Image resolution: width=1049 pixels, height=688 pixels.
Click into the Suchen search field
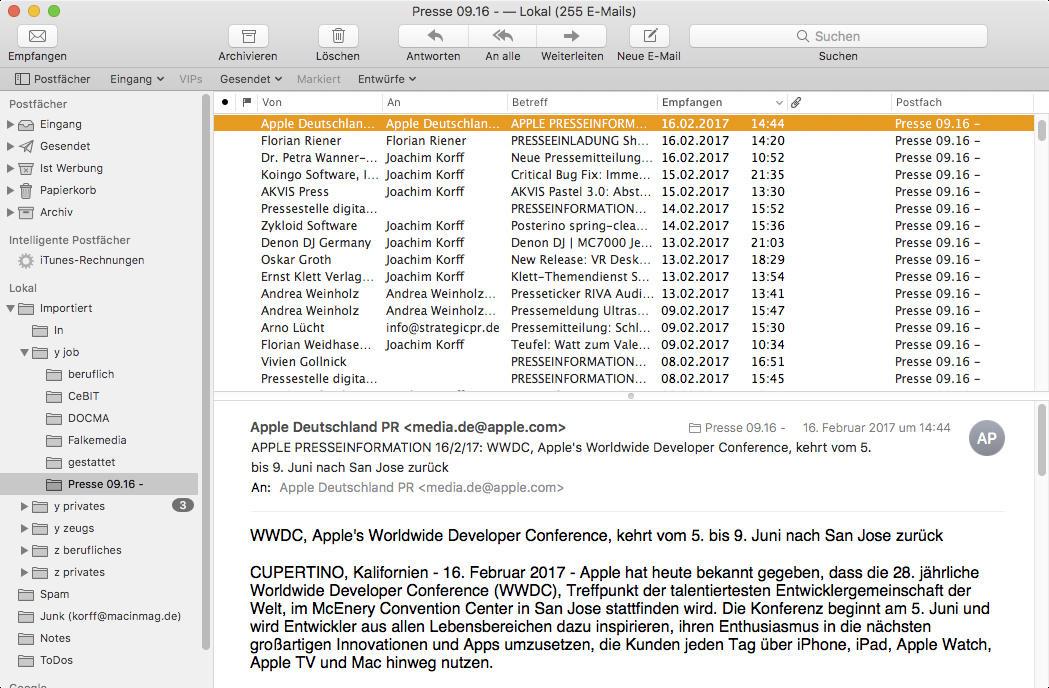coord(838,36)
